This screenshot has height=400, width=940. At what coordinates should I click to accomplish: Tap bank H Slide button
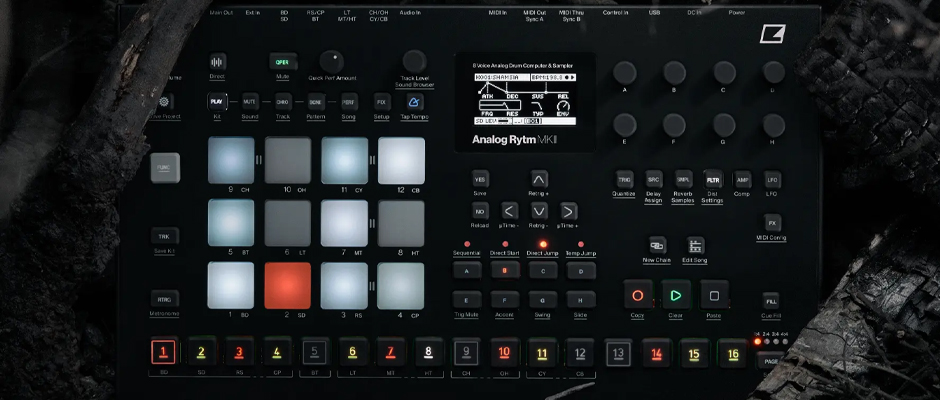click(x=582, y=300)
